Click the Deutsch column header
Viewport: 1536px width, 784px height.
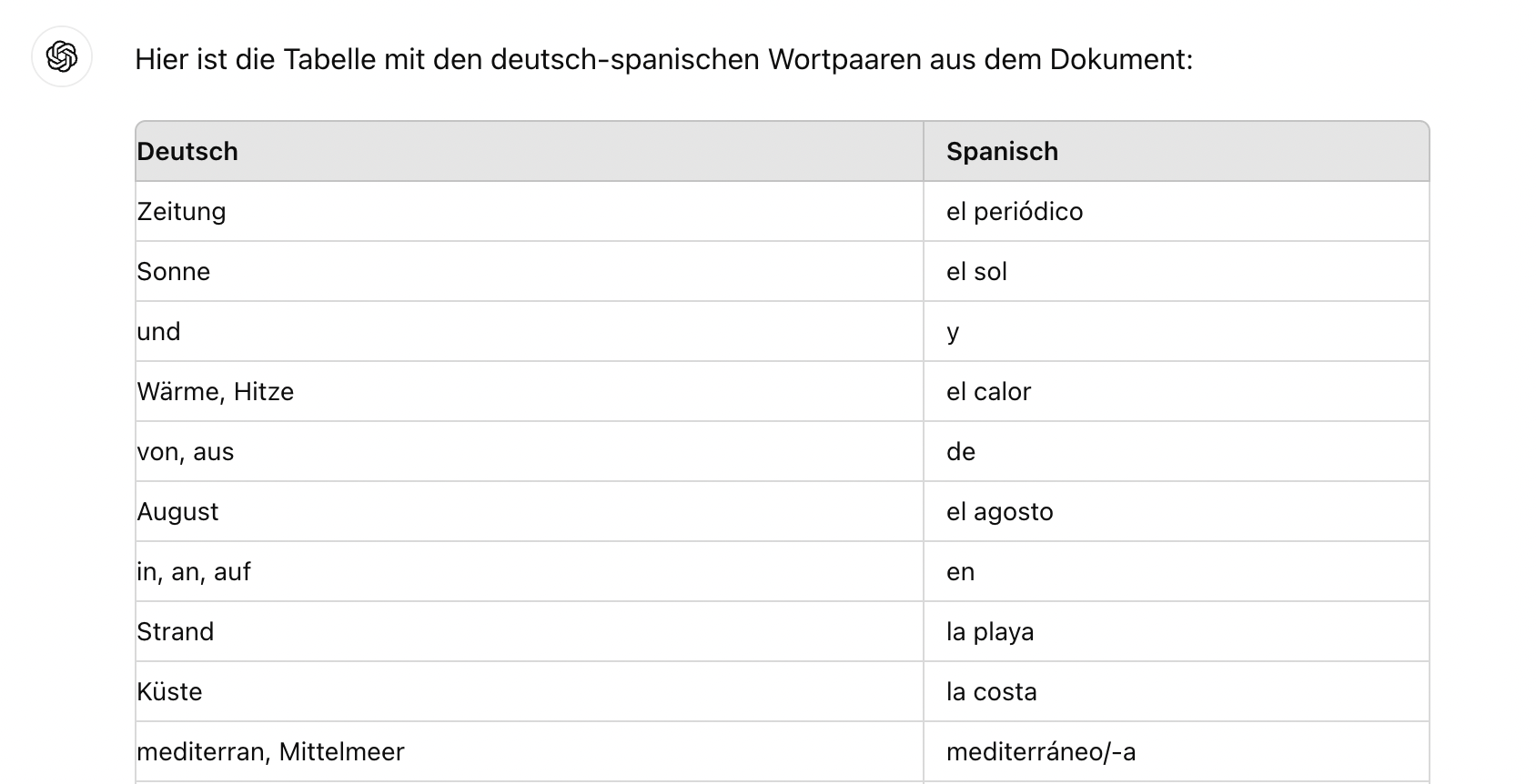click(x=187, y=152)
